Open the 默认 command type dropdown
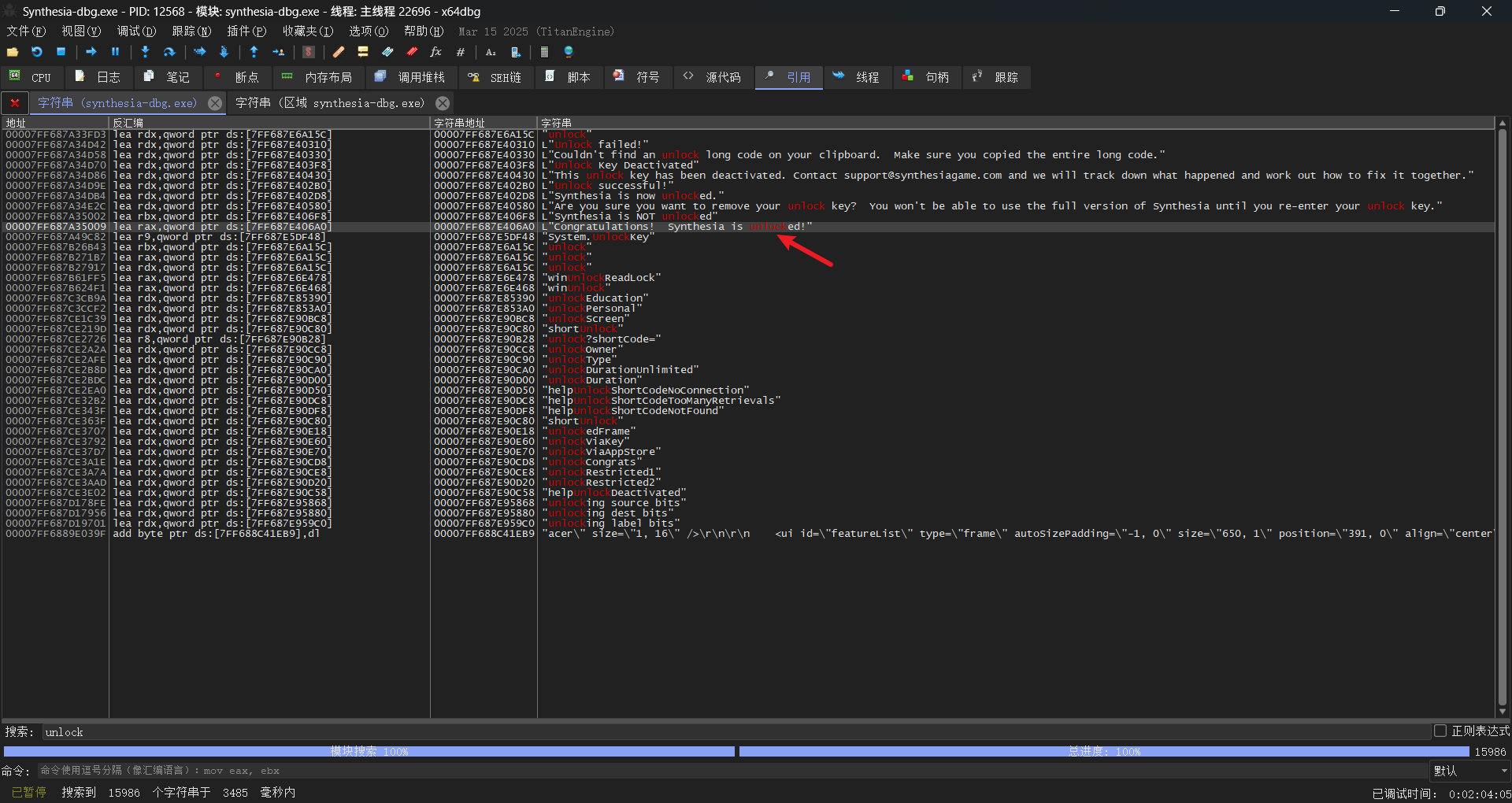Image resolution: width=1512 pixels, height=803 pixels. [1469, 771]
